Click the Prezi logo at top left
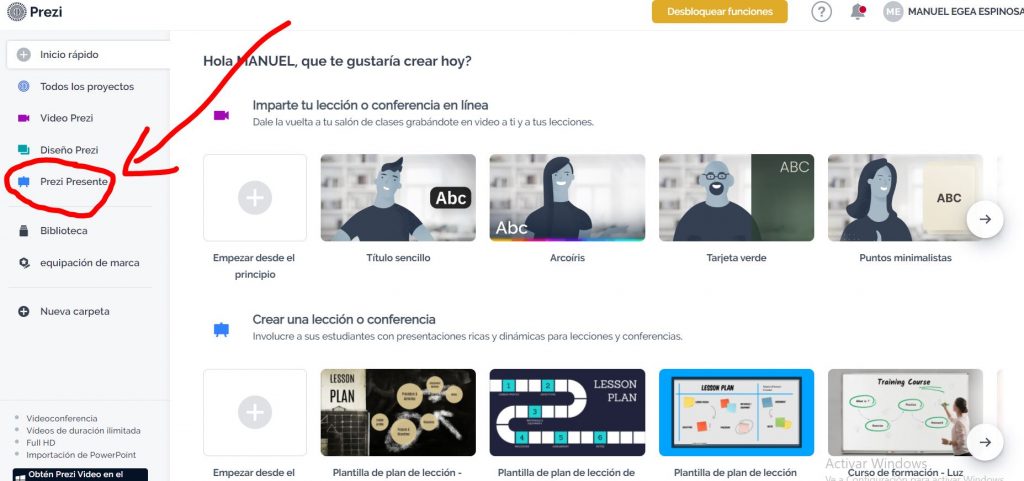The height and width of the screenshot is (481, 1024). tap(35, 11)
